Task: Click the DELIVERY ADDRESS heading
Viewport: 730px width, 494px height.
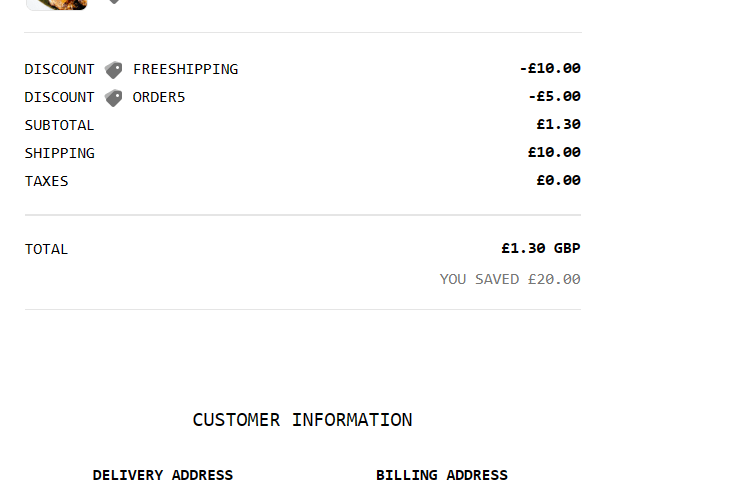Action: point(162,475)
